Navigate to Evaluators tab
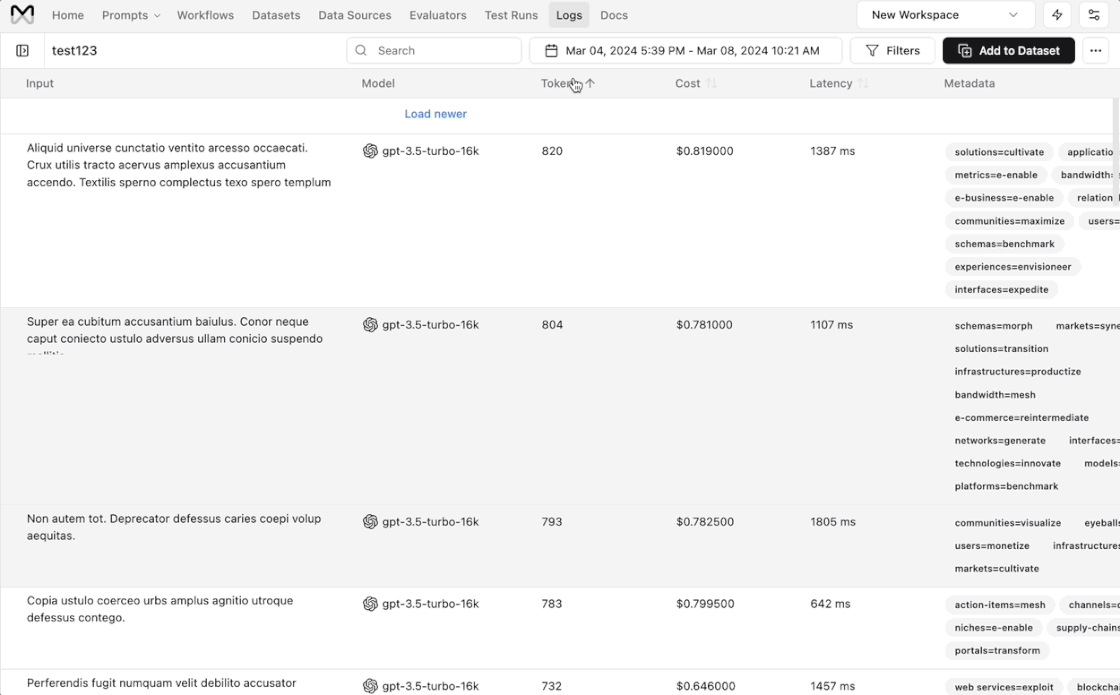 438,15
